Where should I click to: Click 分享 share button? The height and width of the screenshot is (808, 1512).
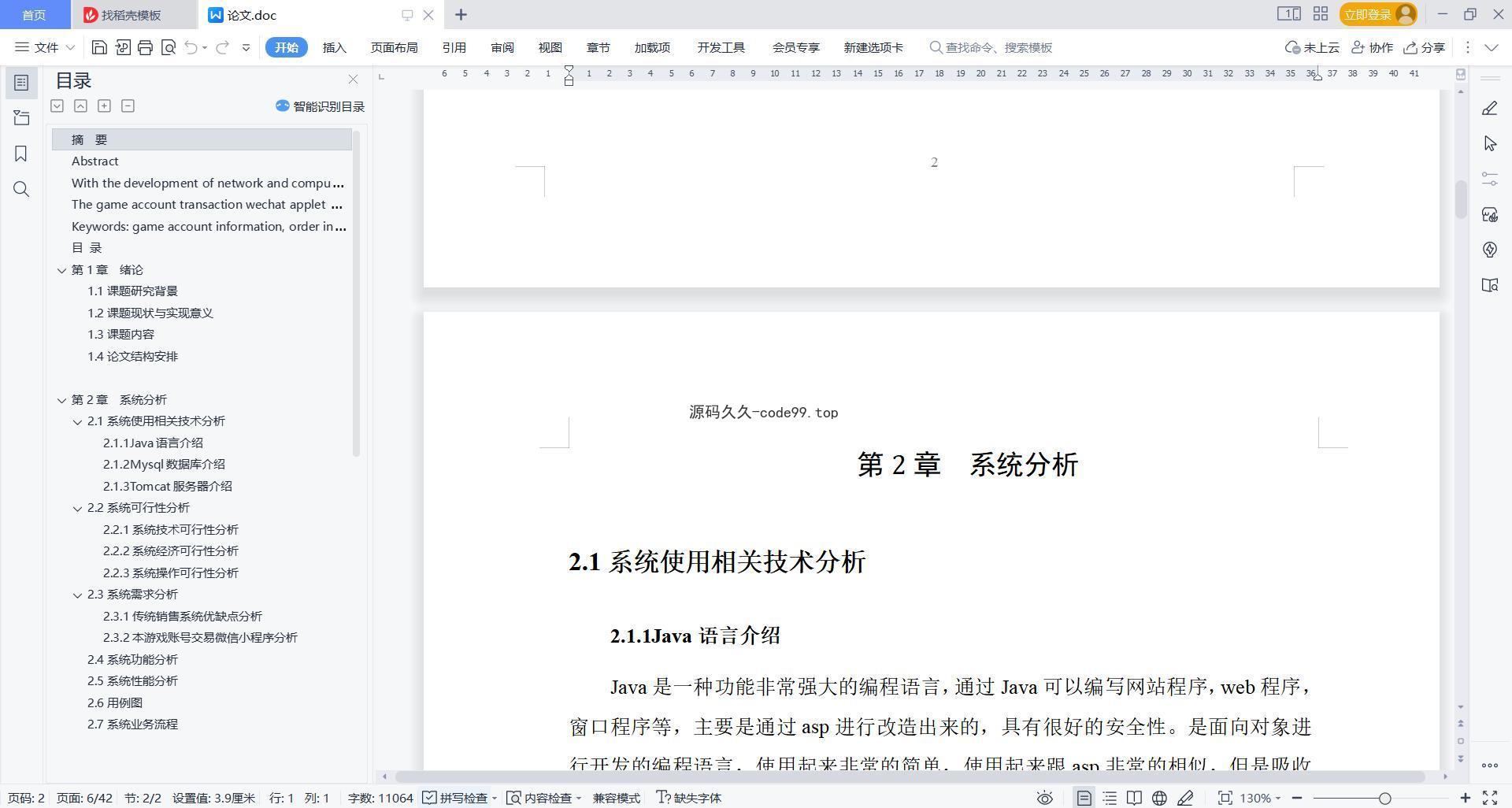[1424, 47]
